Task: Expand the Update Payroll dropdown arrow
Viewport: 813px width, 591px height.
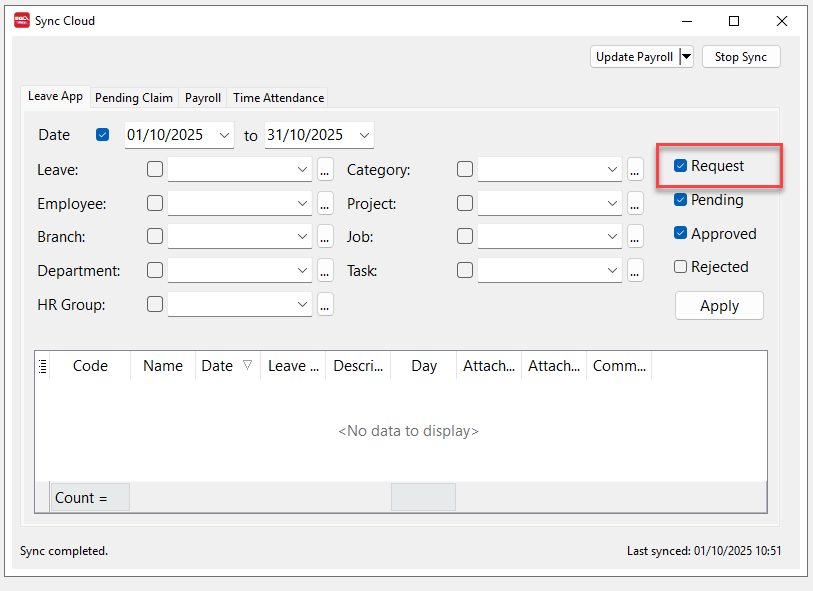Action: (686, 57)
